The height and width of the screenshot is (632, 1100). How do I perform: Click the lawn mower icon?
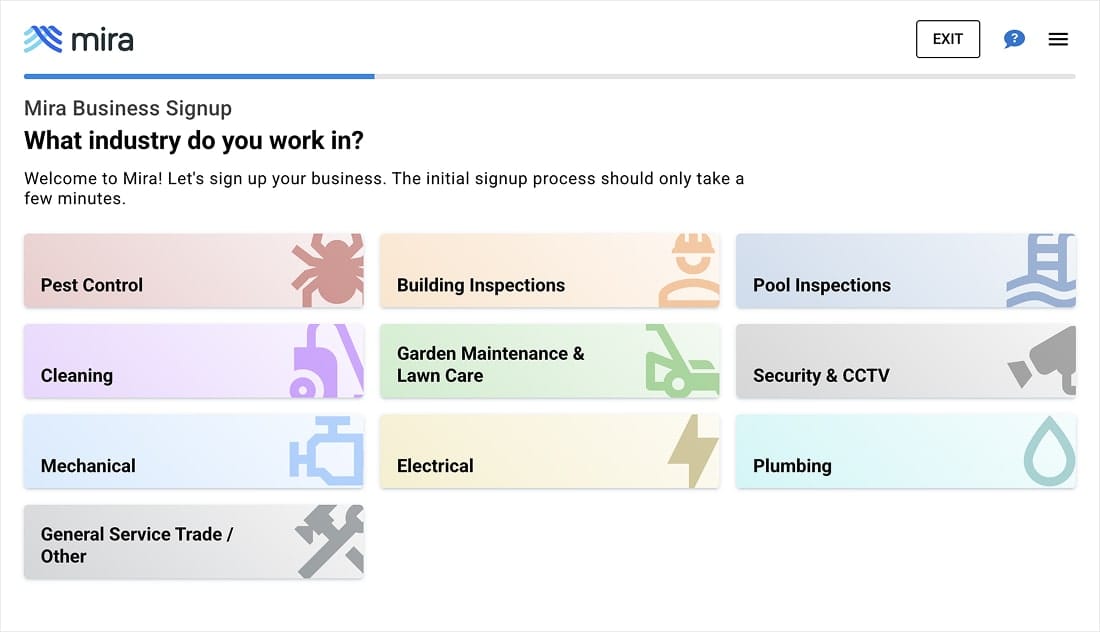pos(683,361)
